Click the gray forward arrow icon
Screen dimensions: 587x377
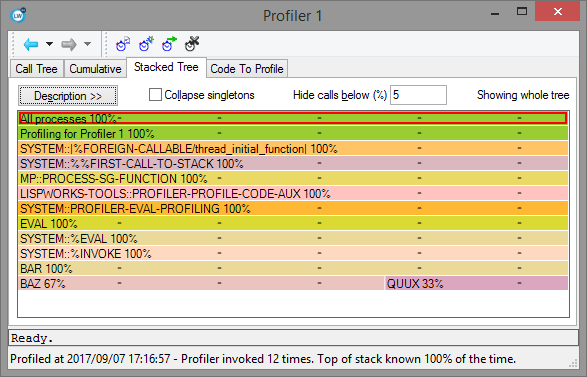(69, 45)
